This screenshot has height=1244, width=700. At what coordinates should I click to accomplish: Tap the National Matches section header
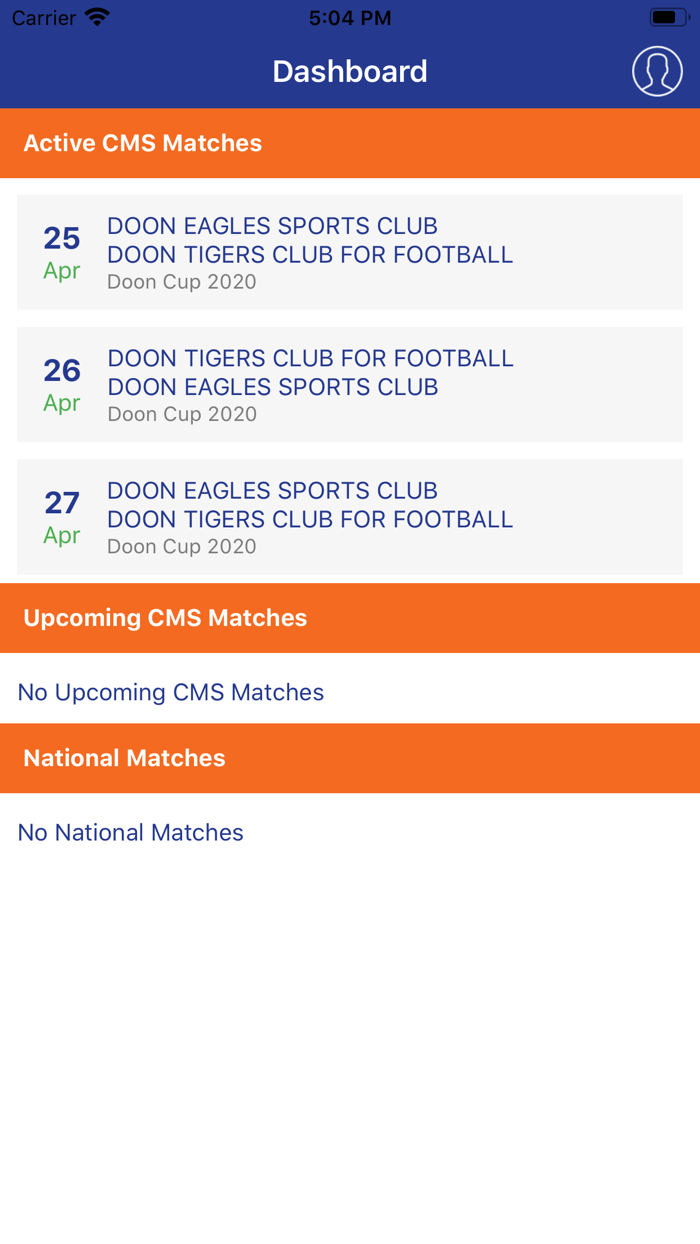[x=125, y=758]
